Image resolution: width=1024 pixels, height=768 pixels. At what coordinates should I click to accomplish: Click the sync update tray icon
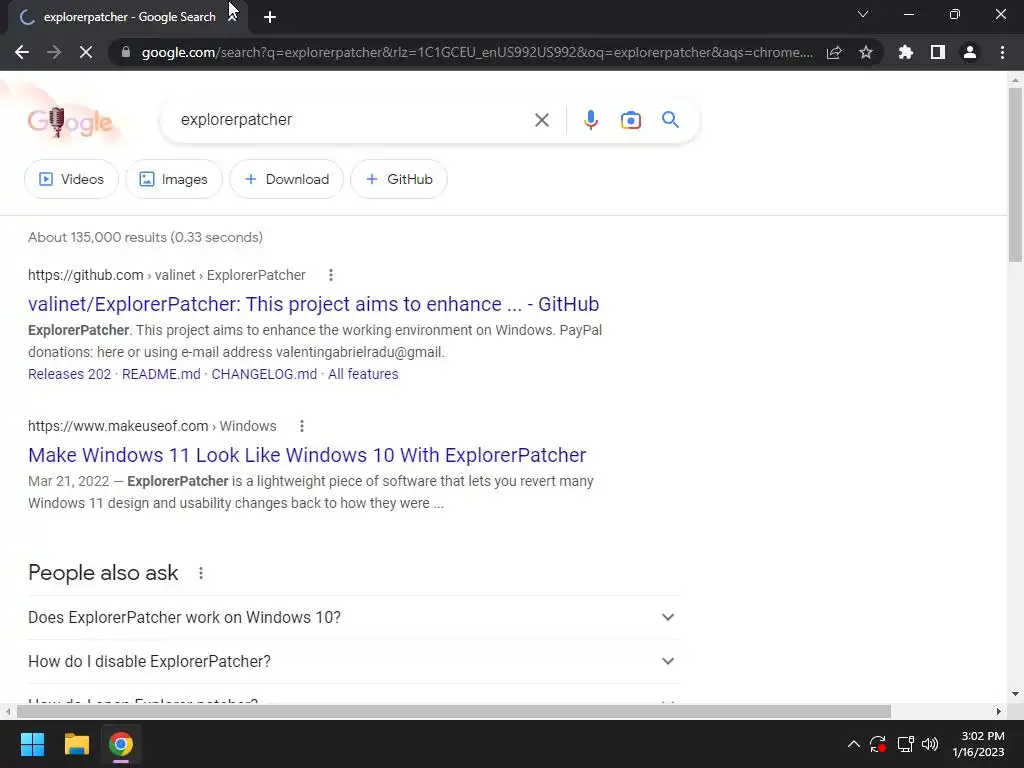[x=878, y=744]
